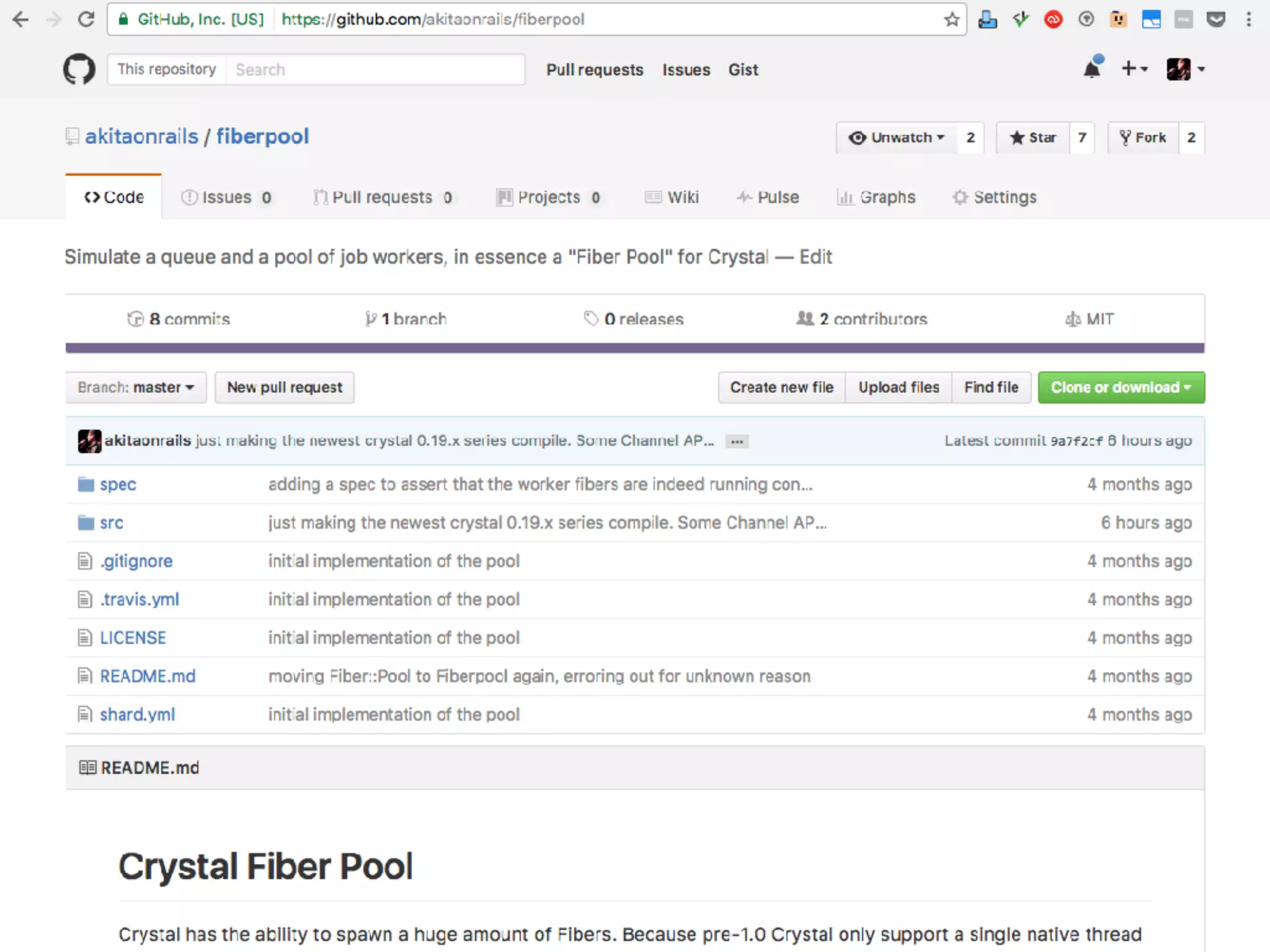Open the Branch: master dropdown
The width and height of the screenshot is (1270, 952).
[136, 387]
